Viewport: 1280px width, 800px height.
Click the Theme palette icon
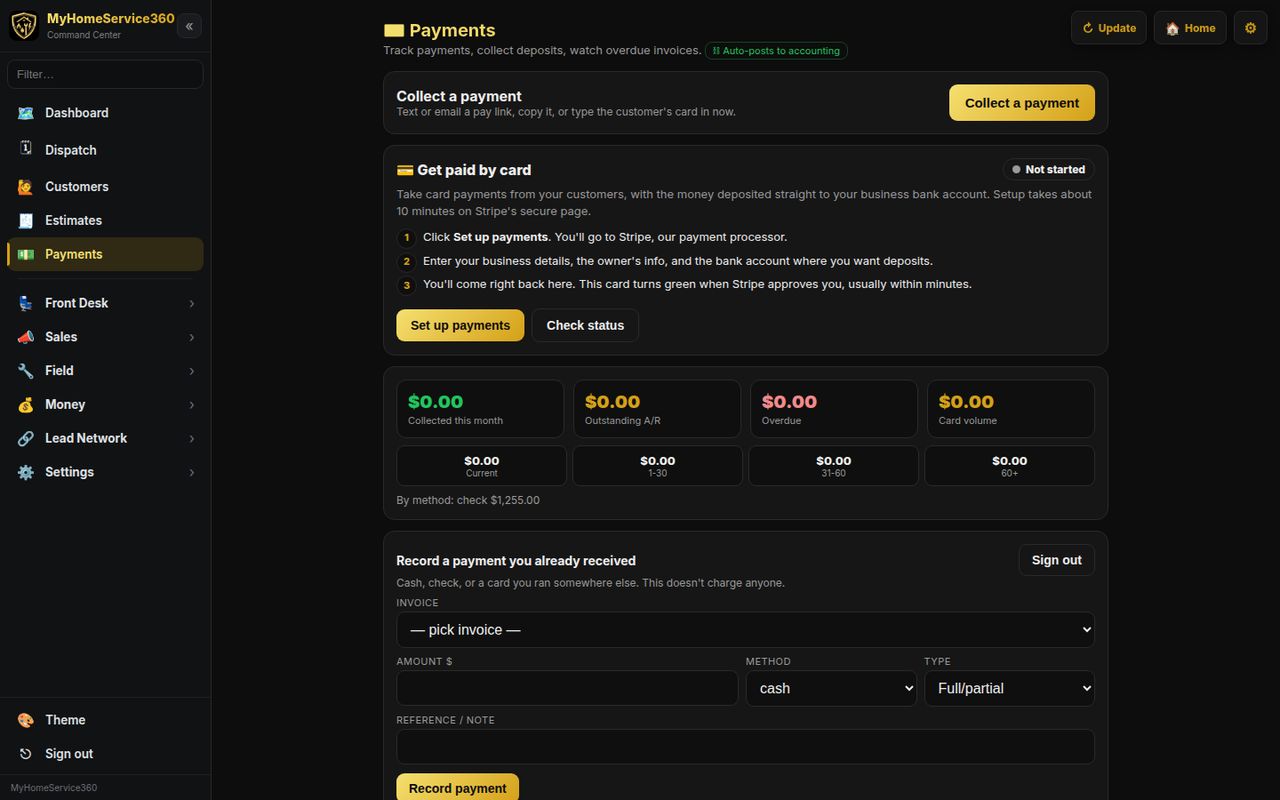point(26,720)
